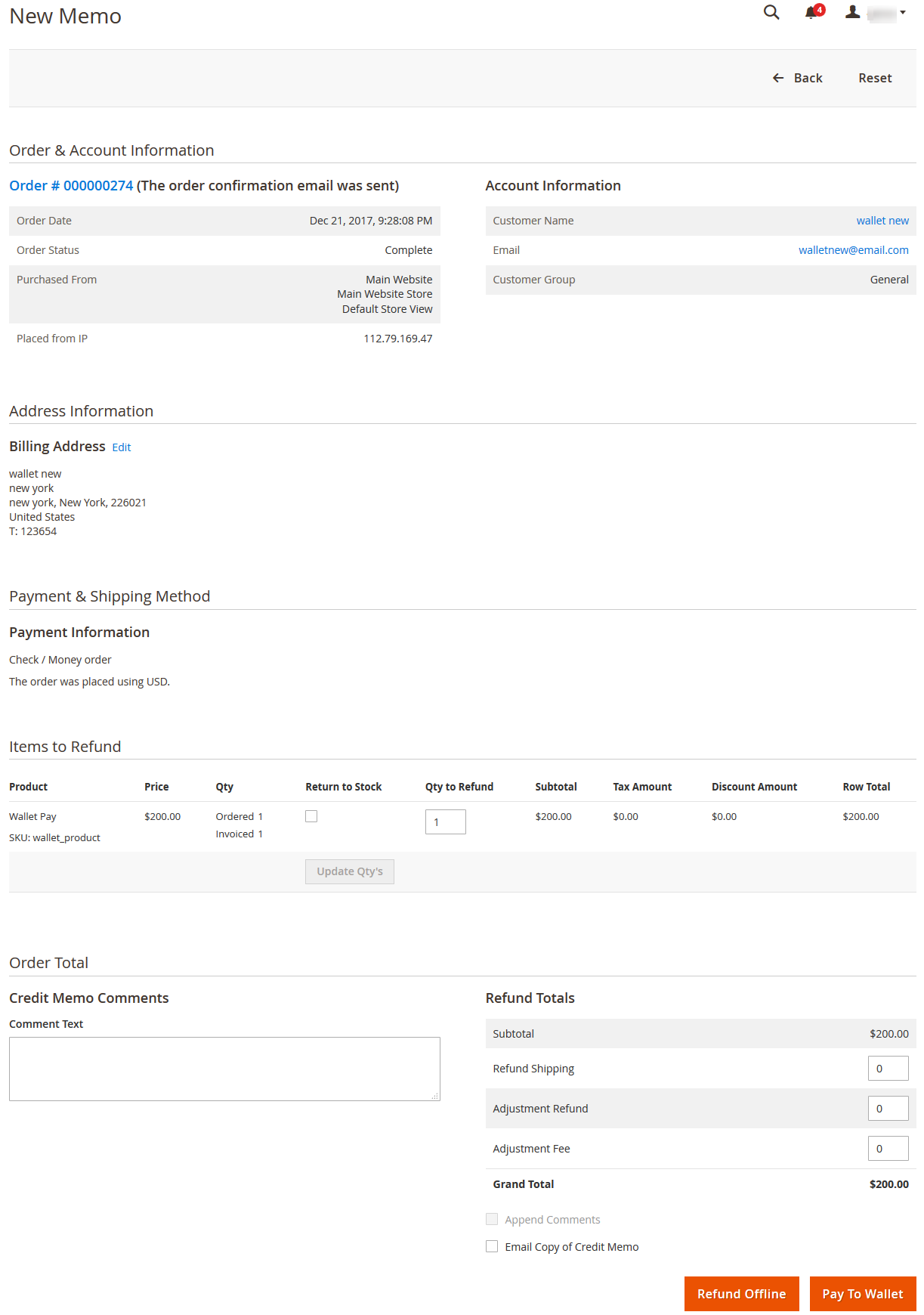Screen dimensions: 924x1315
Task: Open Order # 000000274 link
Action: (x=71, y=186)
